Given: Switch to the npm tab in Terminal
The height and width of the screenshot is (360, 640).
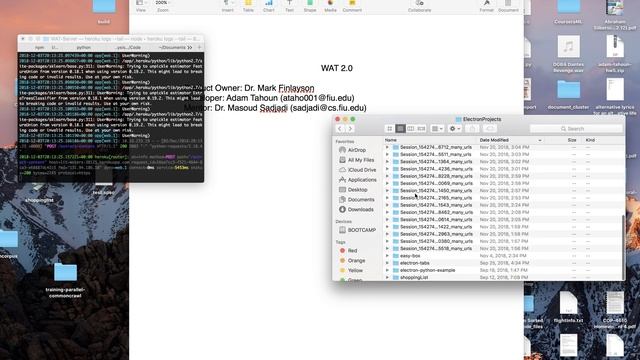Looking at the screenshot, I should point(40,48).
